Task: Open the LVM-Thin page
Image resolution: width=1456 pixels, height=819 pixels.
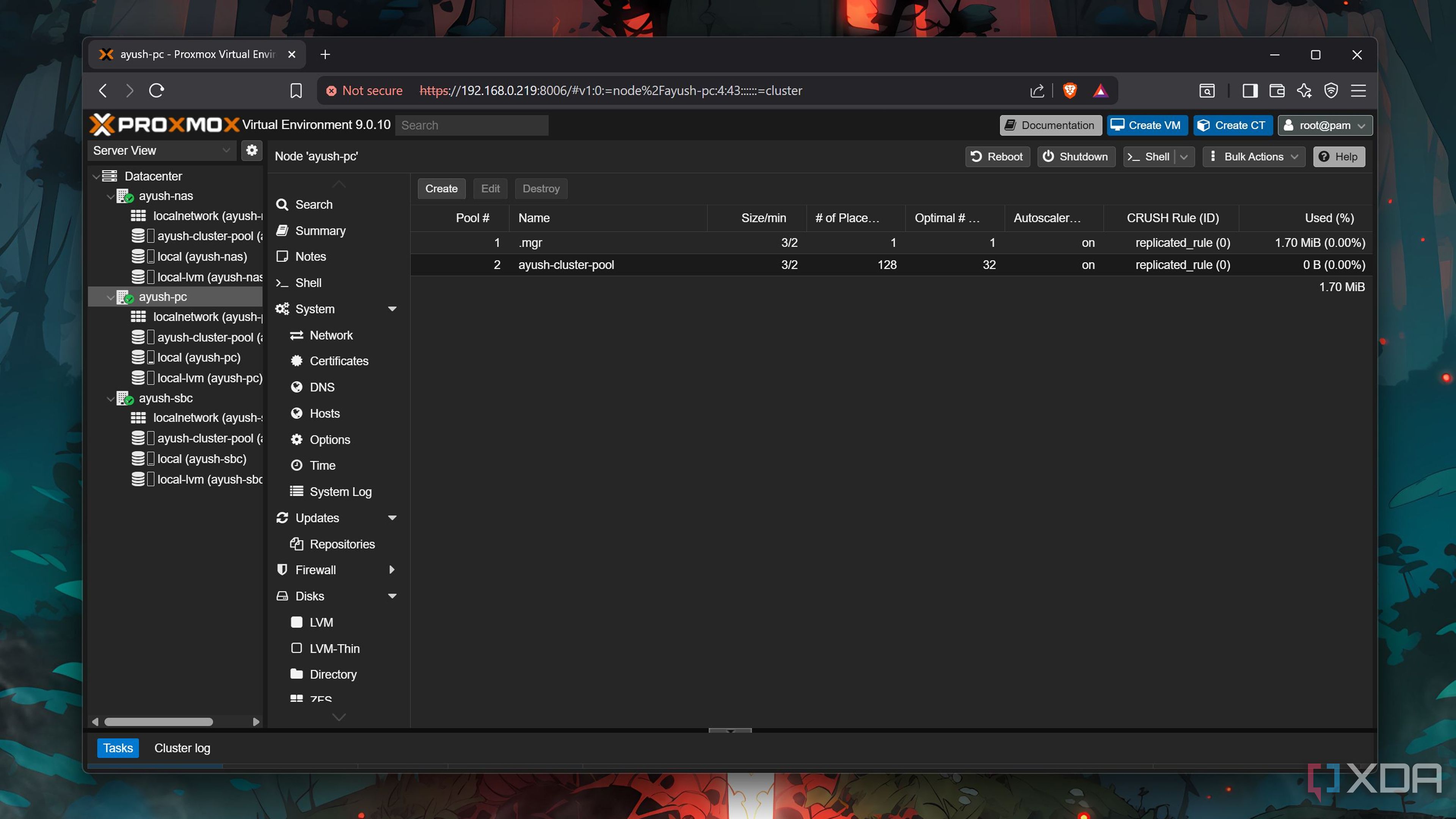Action: (x=334, y=648)
